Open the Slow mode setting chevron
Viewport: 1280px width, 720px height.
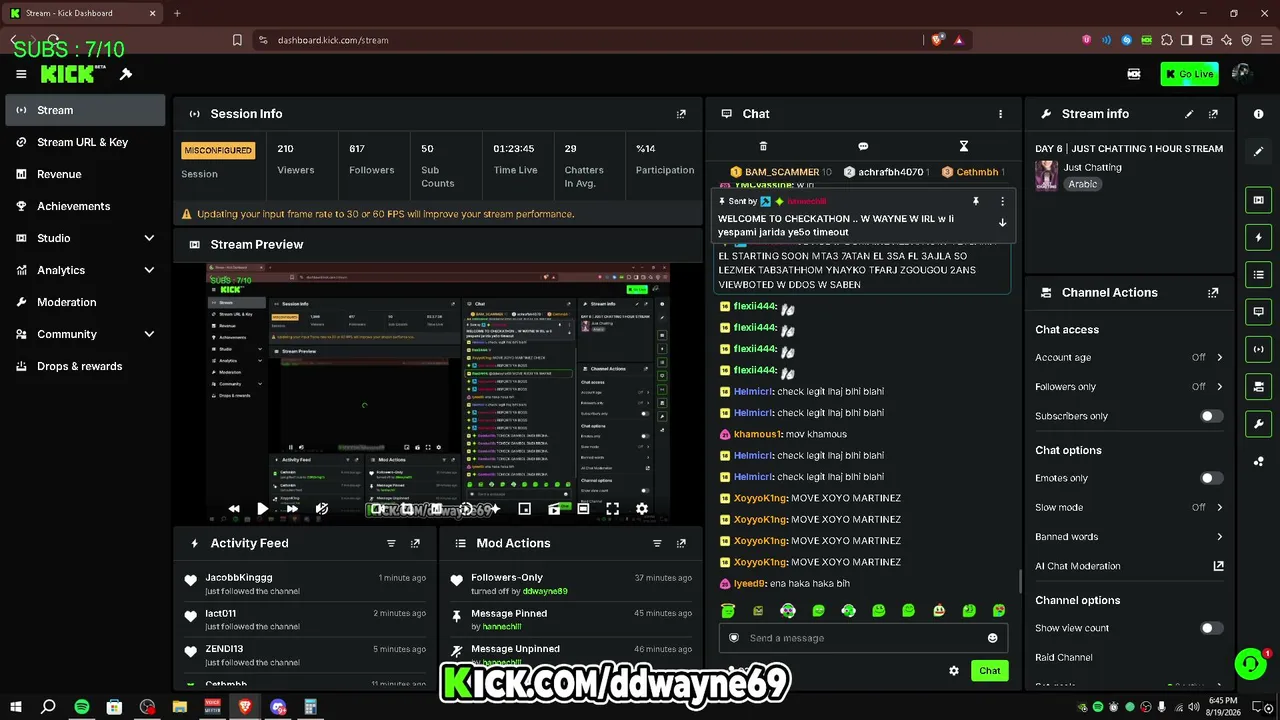tap(1219, 507)
